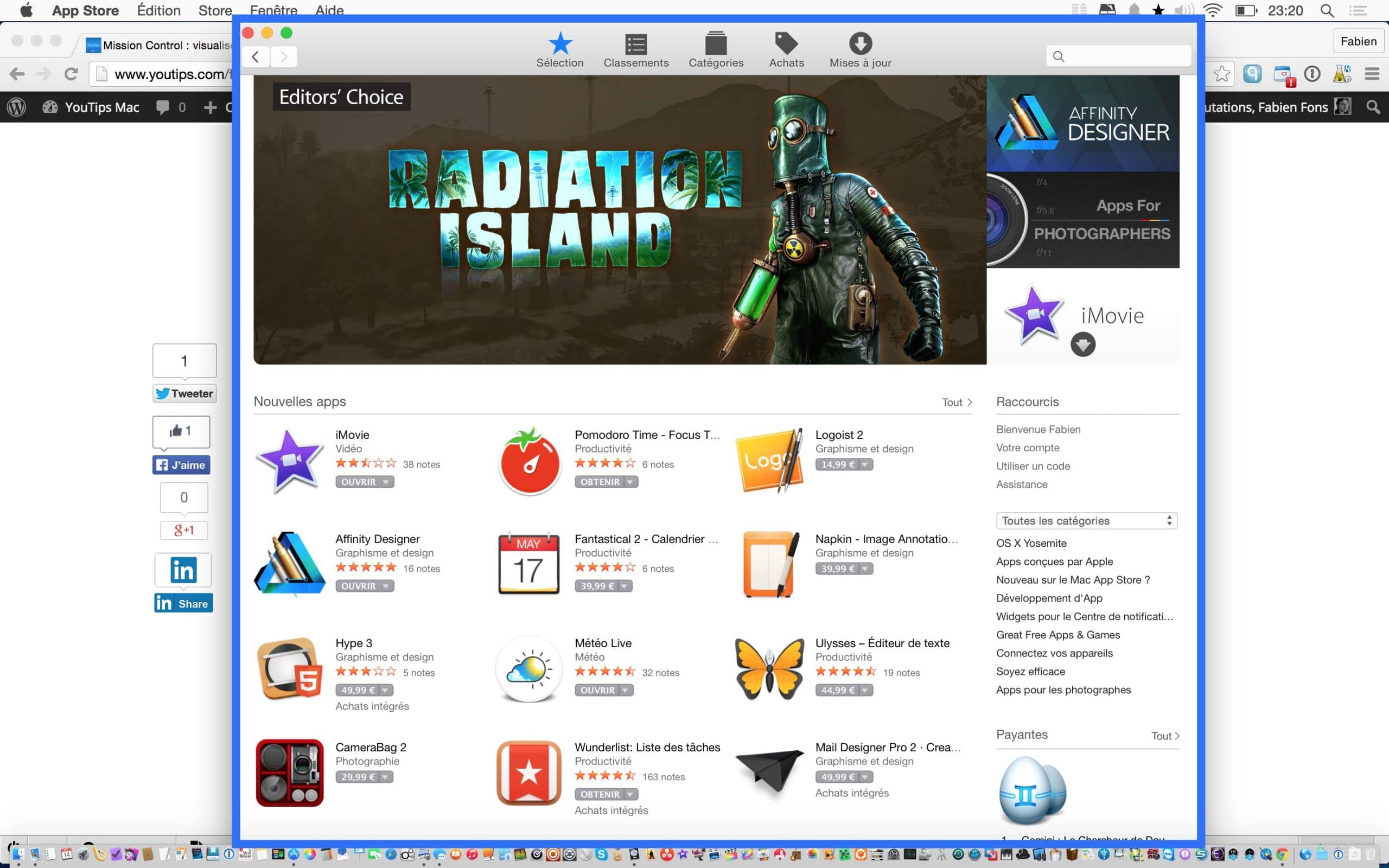Open the Aide menu in menu bar

pos(329,9)
